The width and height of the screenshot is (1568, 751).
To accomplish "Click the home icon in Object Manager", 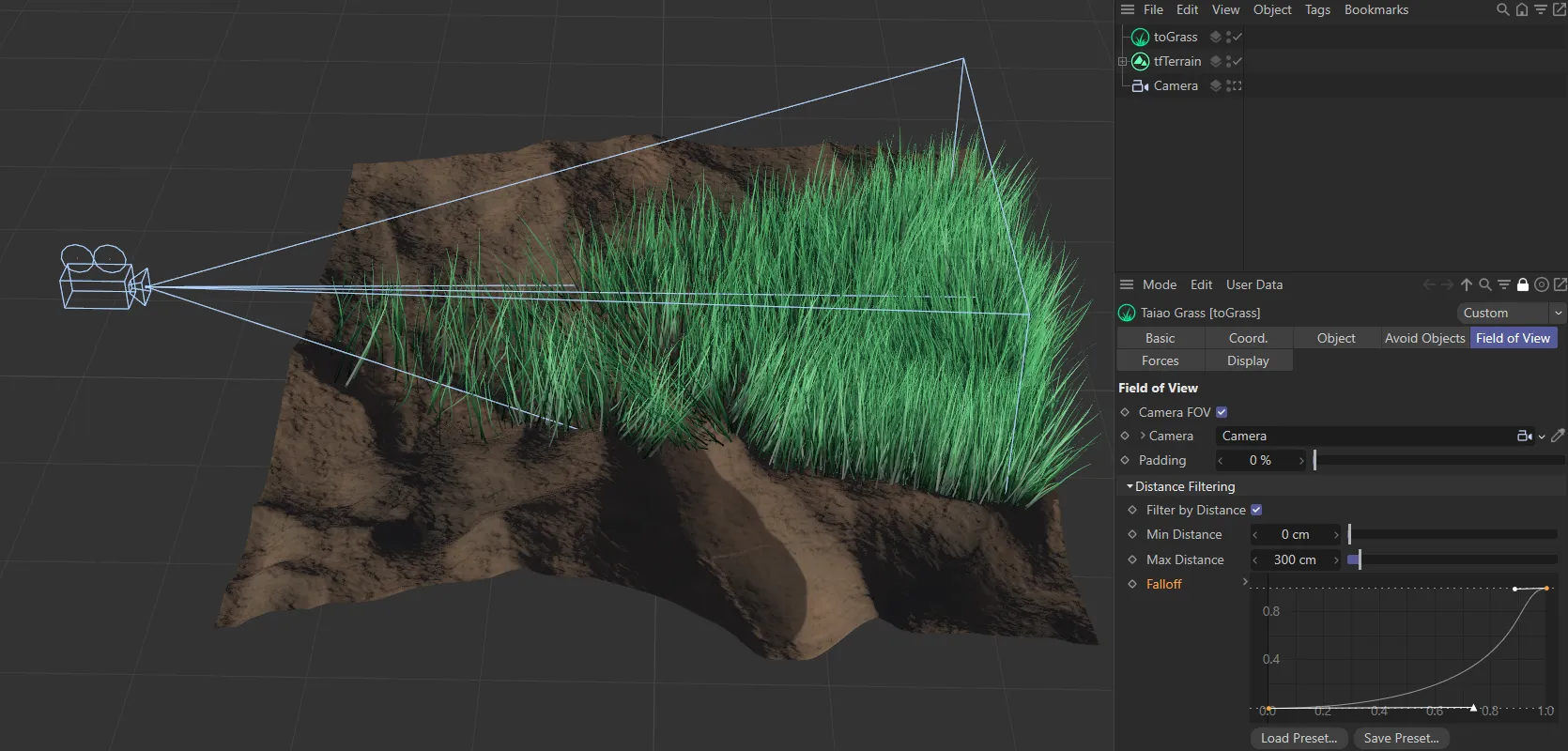I will tap(1522, 10).
